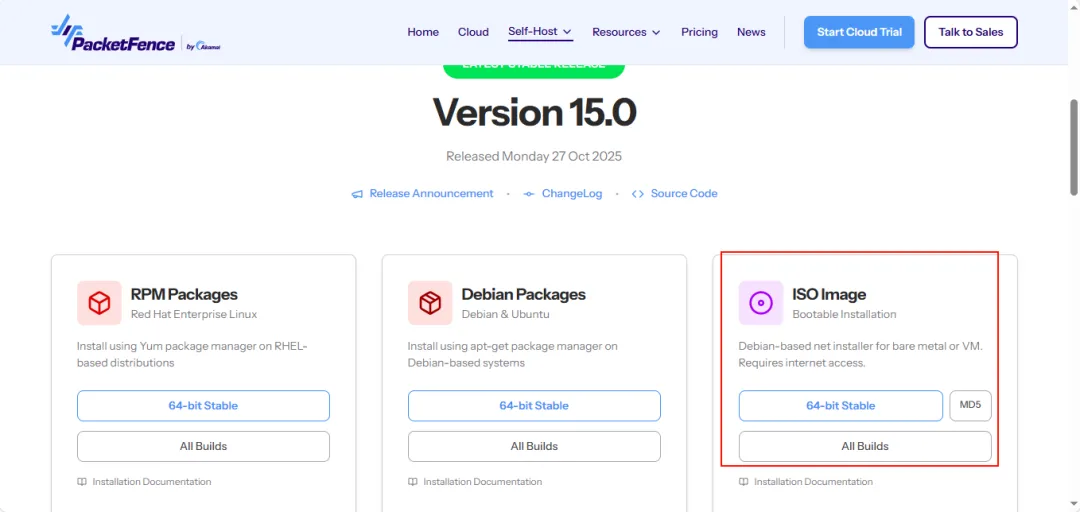
Task: Click the PacketFence logo
Action: [135, 33]
